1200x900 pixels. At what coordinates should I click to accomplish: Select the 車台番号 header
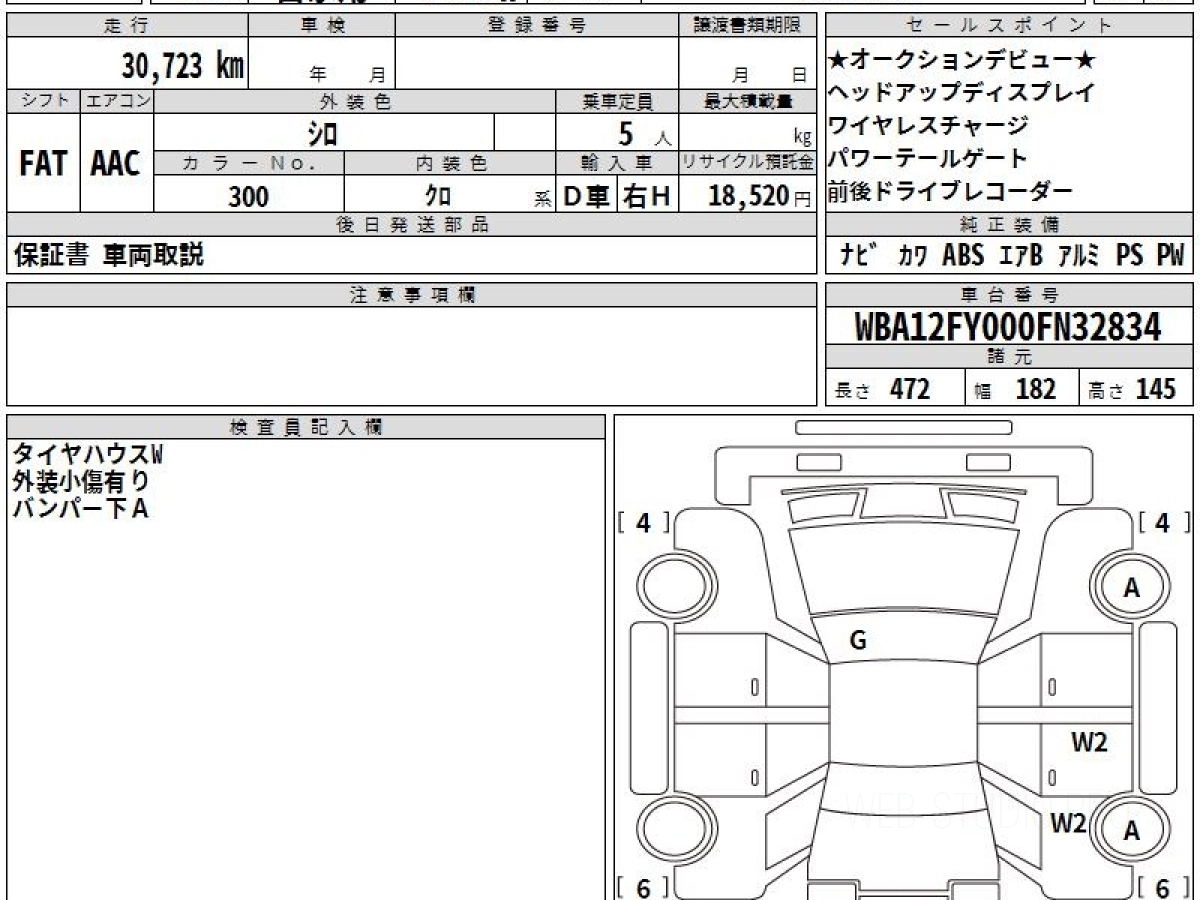click(x=1010, y=295)
